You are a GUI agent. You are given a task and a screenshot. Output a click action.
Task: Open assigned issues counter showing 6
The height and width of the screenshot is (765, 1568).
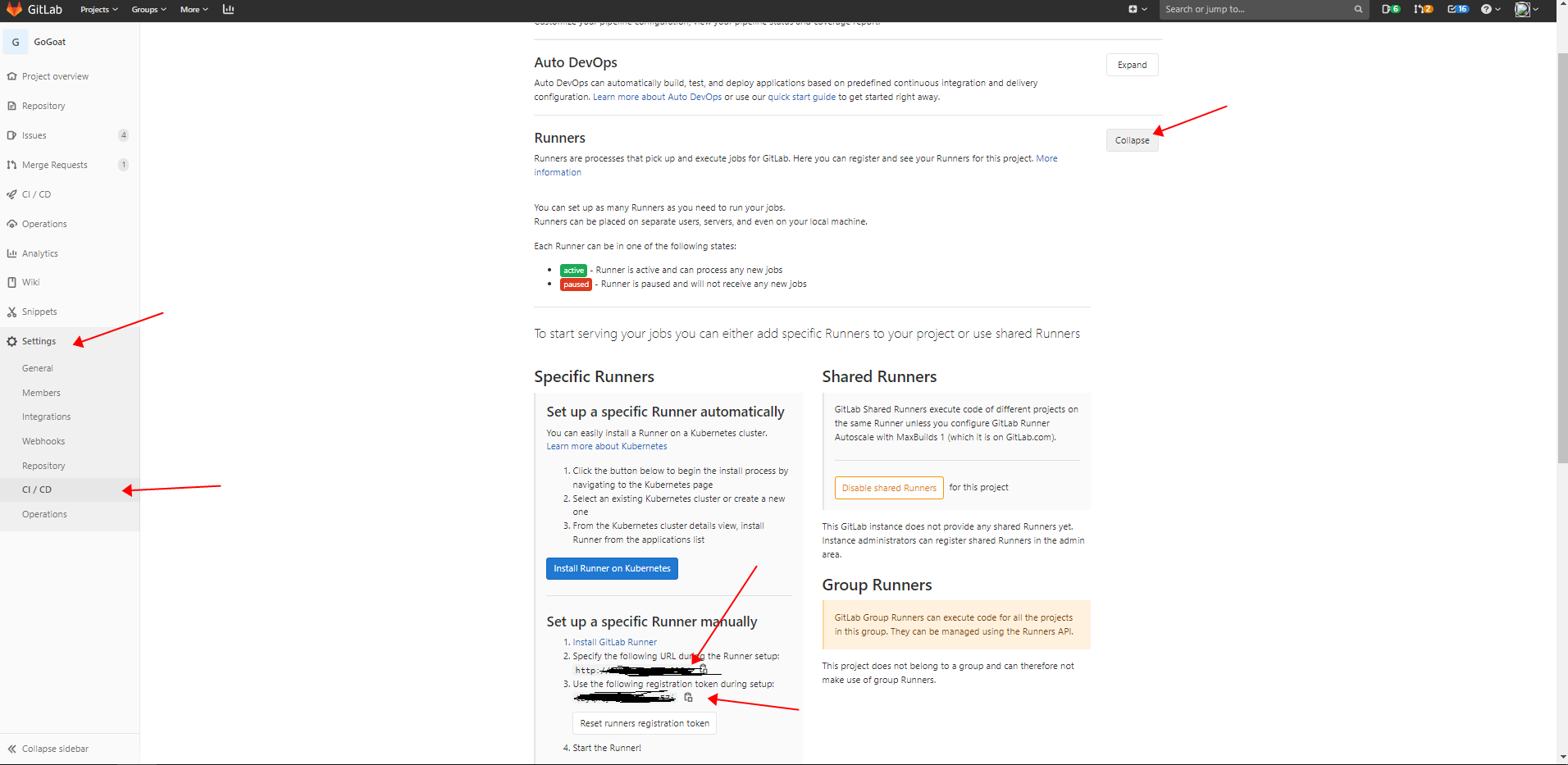(1391, 9)
